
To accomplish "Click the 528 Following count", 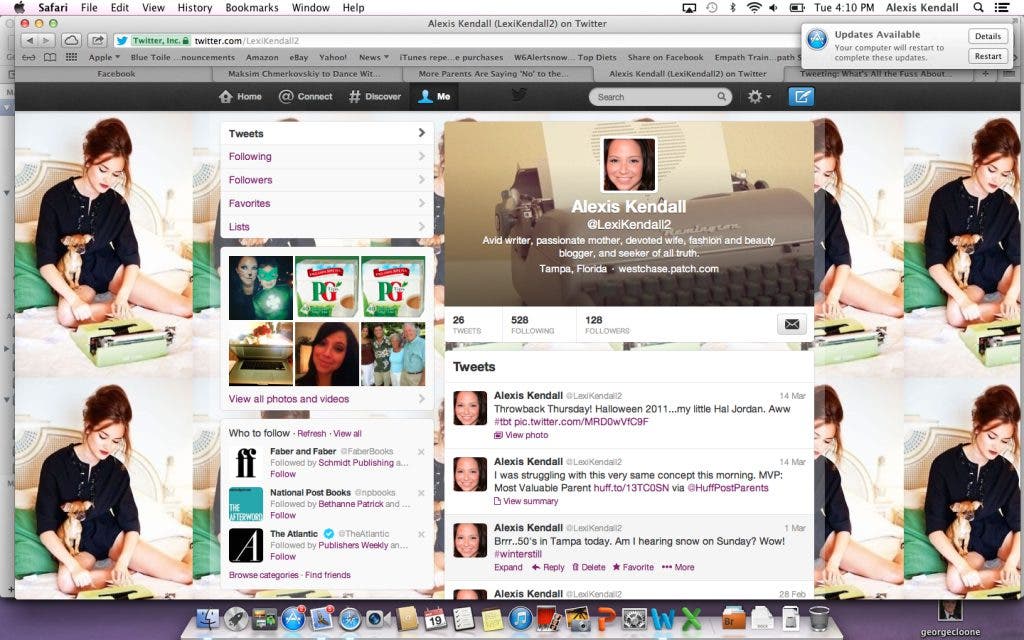I will pos(532,325).
